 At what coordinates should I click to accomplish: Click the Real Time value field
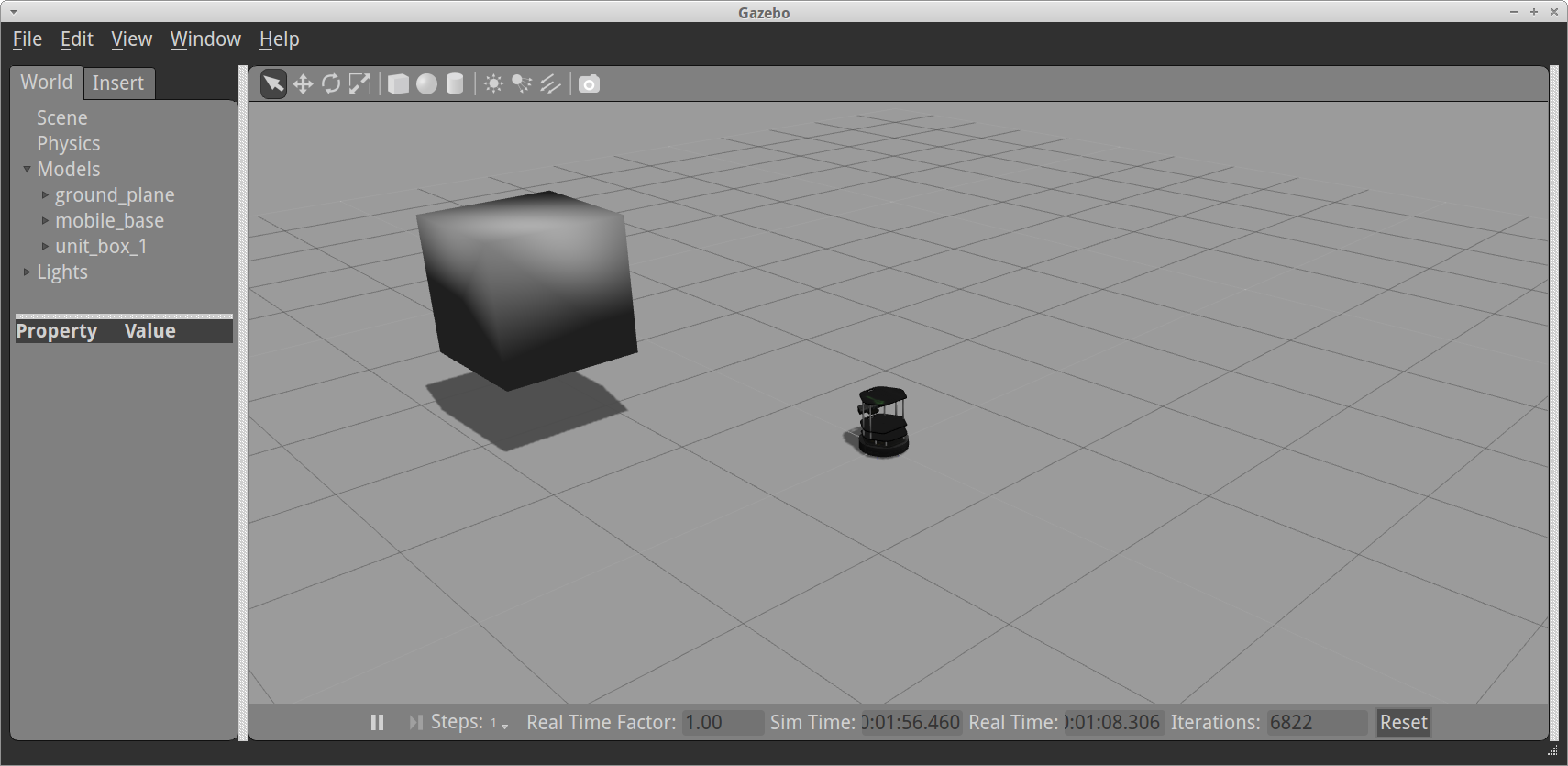pos(1113,723)
